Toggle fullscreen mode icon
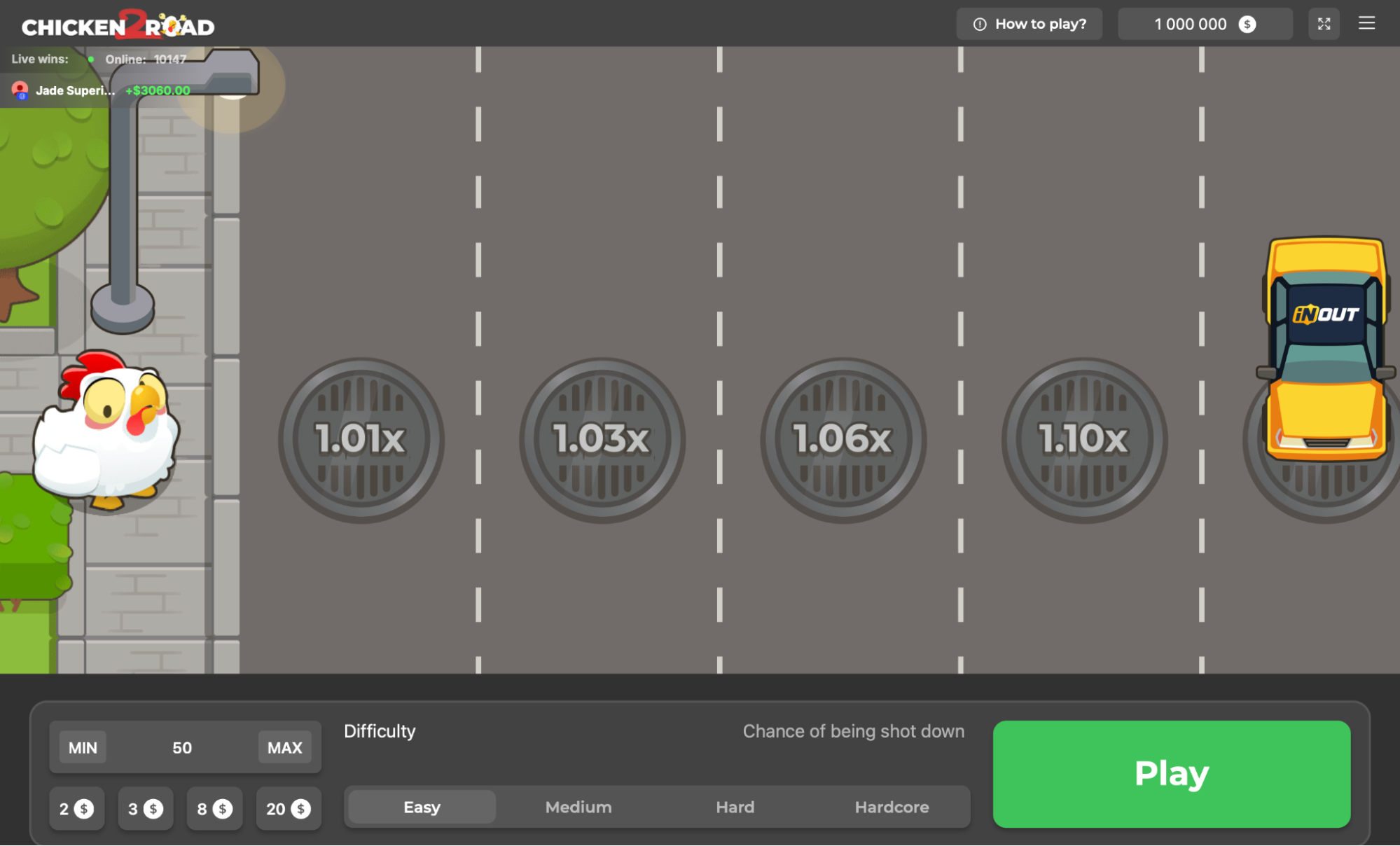Screen dimensions: 1400x846 point(1324,24)
